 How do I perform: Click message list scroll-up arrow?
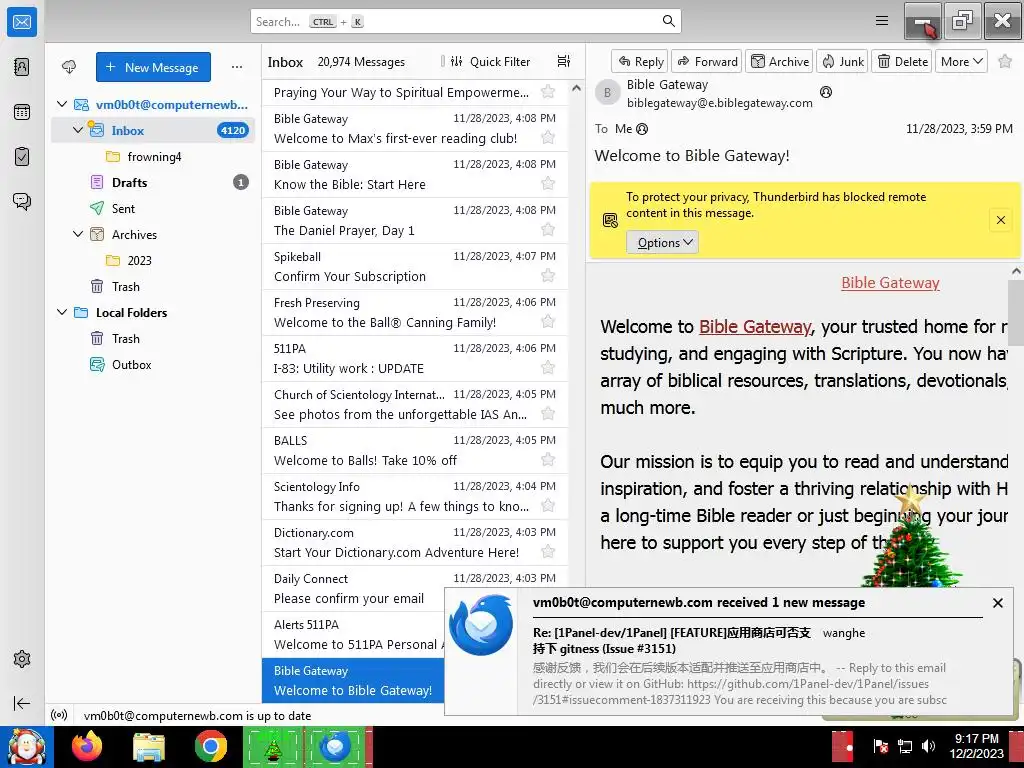[576, 88]
